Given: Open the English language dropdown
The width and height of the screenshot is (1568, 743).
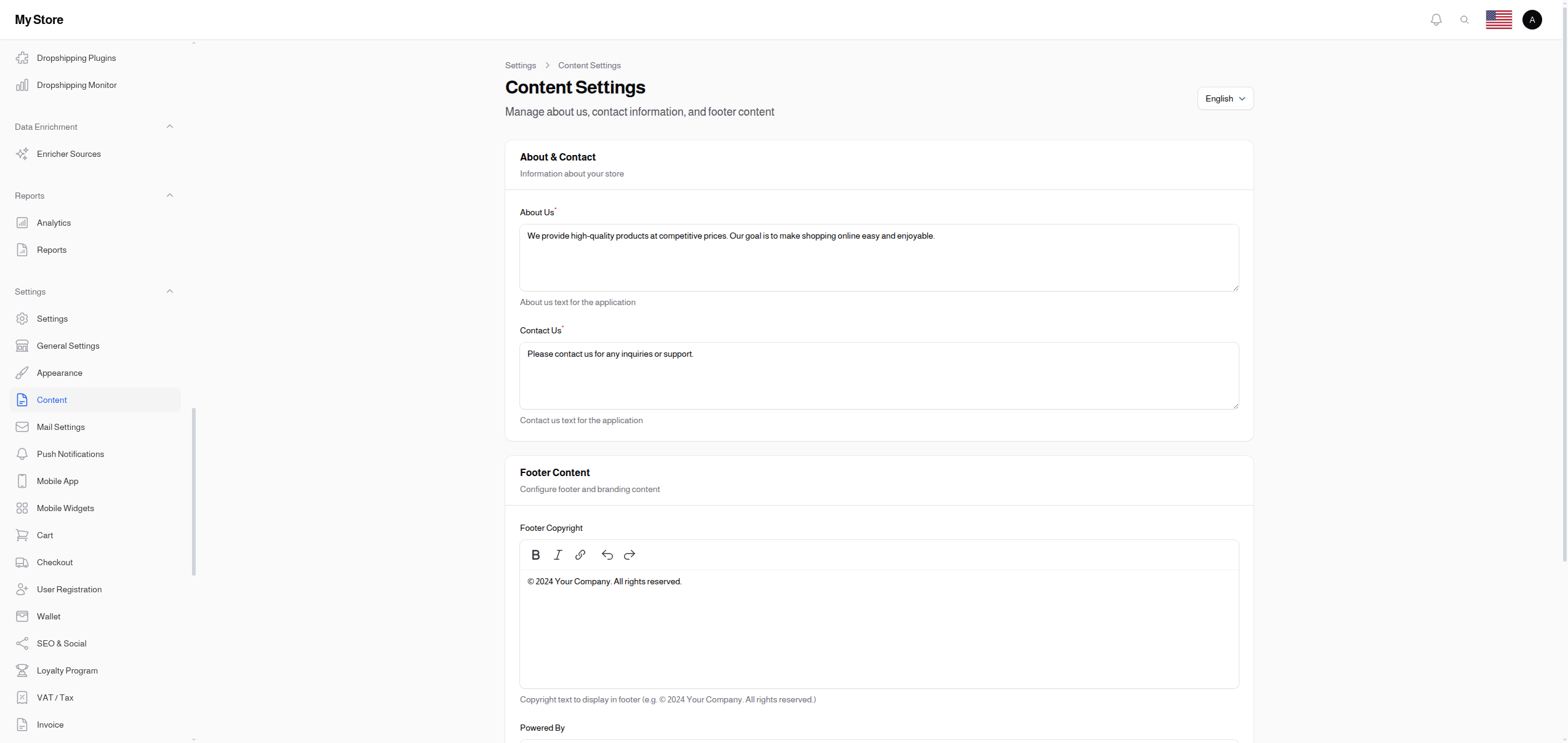Looking at the screenshot, I should [1225, 98].
